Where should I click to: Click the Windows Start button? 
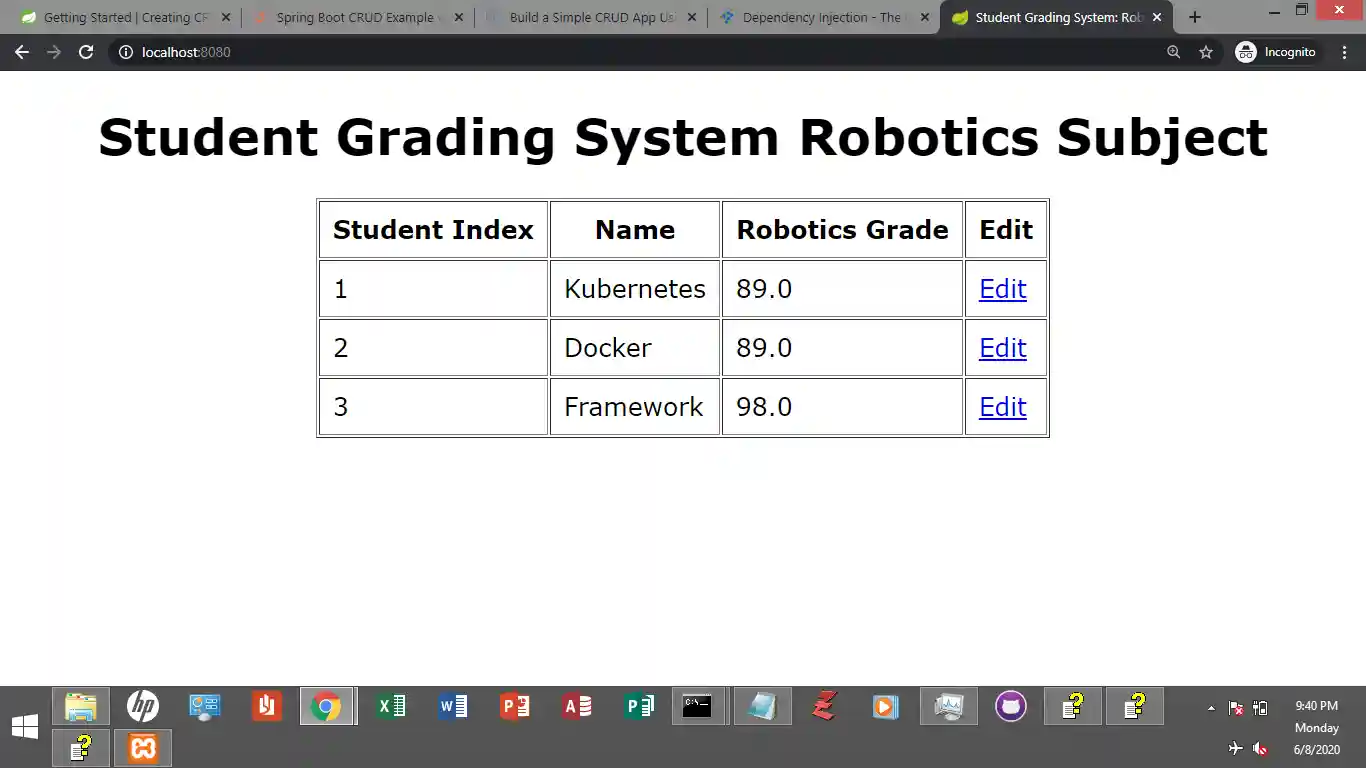(x=24, y=724)
